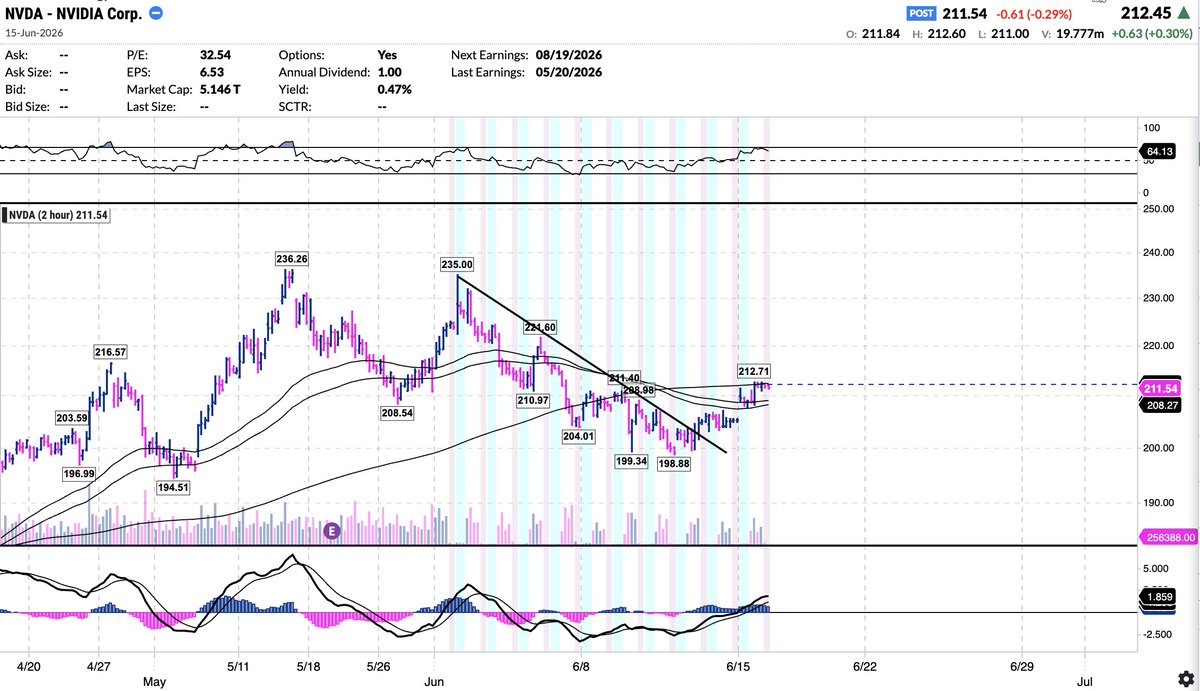Viewport: 1200px width, 691px height.
Task: Click the Annual Dividend value 1.00
Action: (390, 72)
